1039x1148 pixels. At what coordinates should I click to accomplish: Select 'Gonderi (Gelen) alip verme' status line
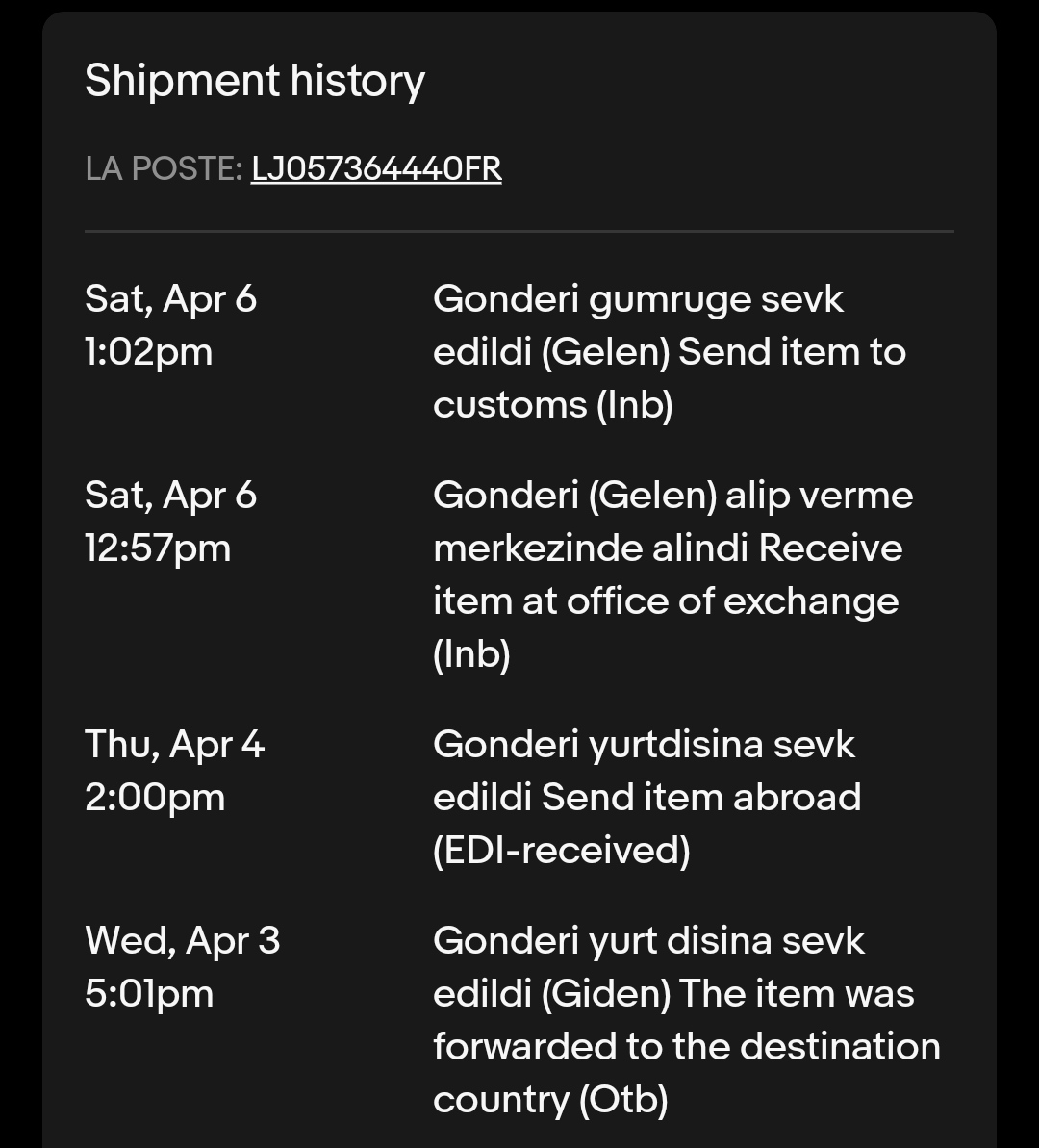tap(672, 496)
